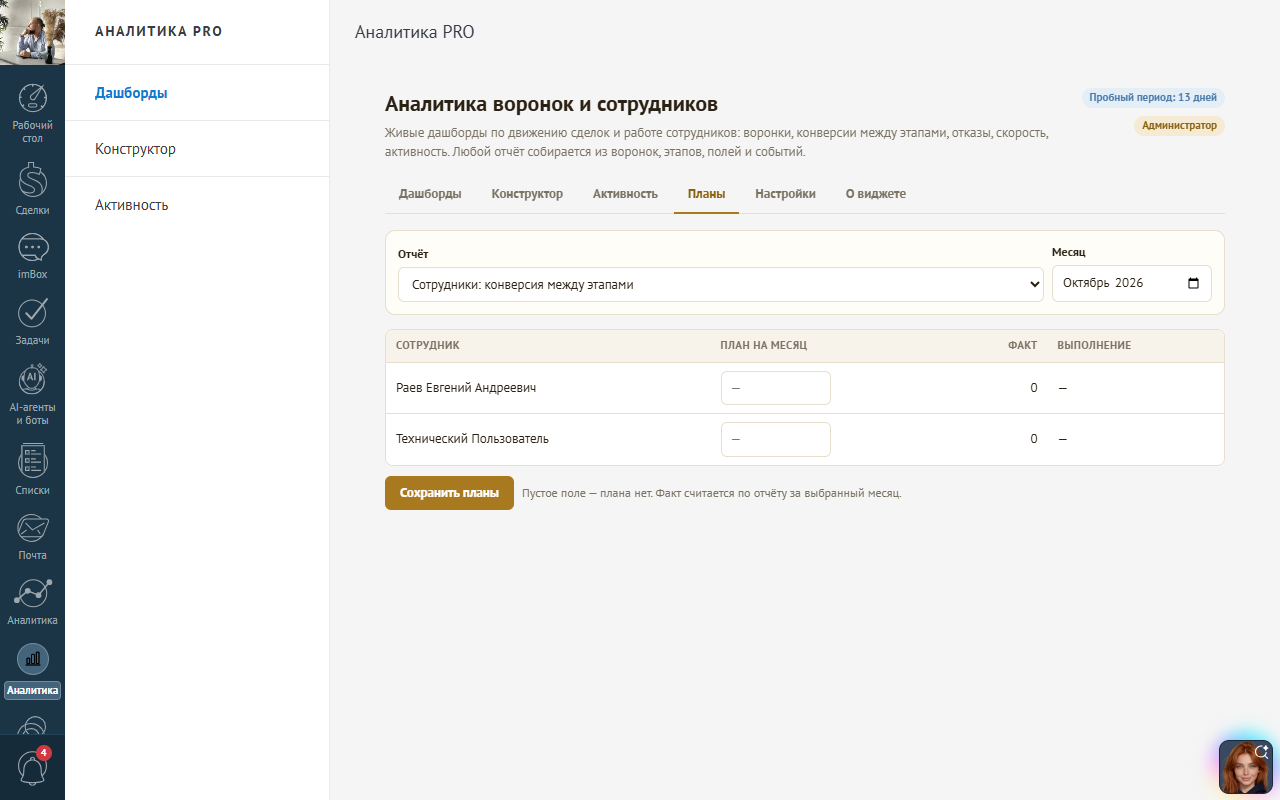Open the calendar picker in Месяц field
This screenshot has width=1280, height=800.
pyautogui.click(x=1193, y=283)
